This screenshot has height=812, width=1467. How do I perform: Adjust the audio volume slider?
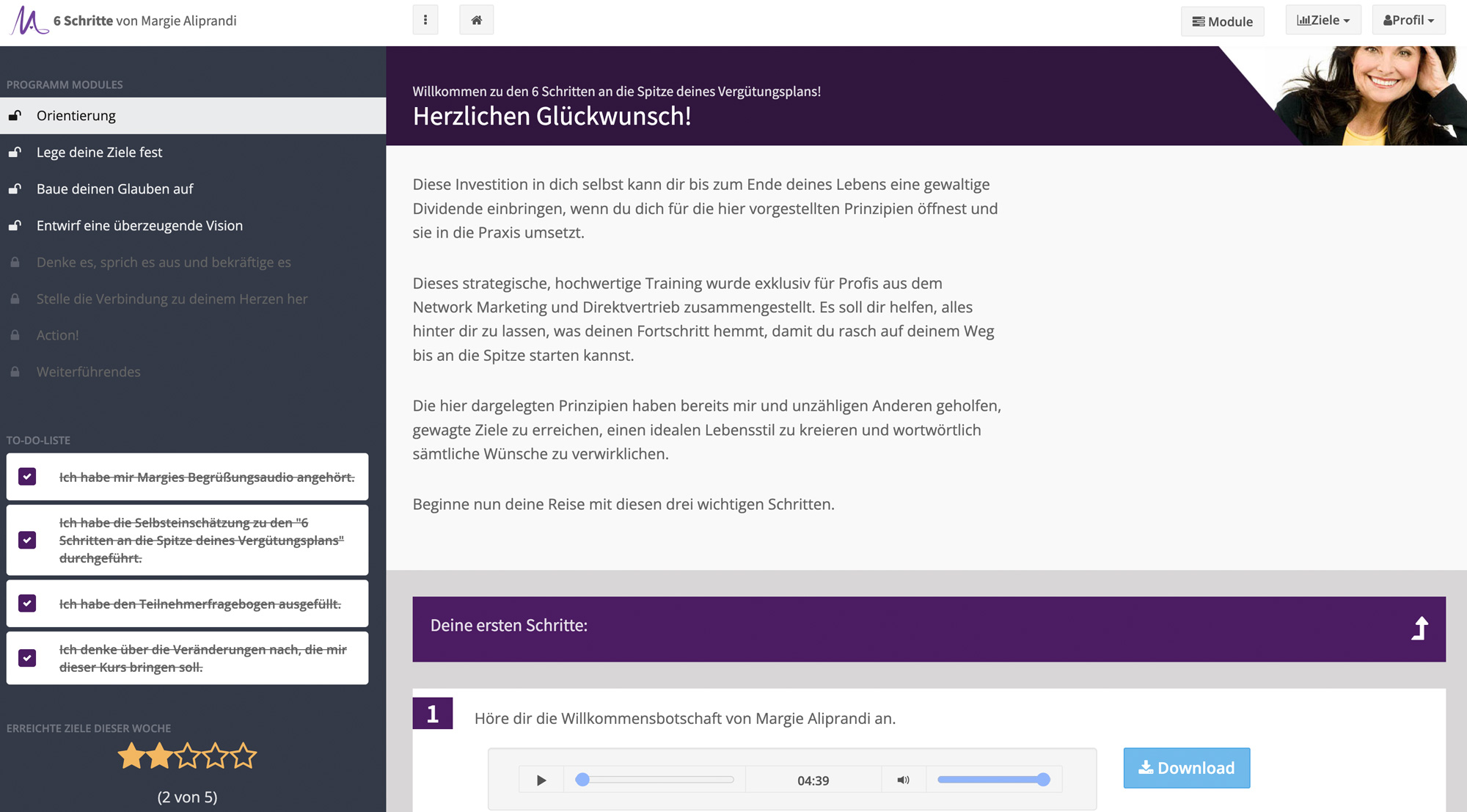click(x=994, y=780)
